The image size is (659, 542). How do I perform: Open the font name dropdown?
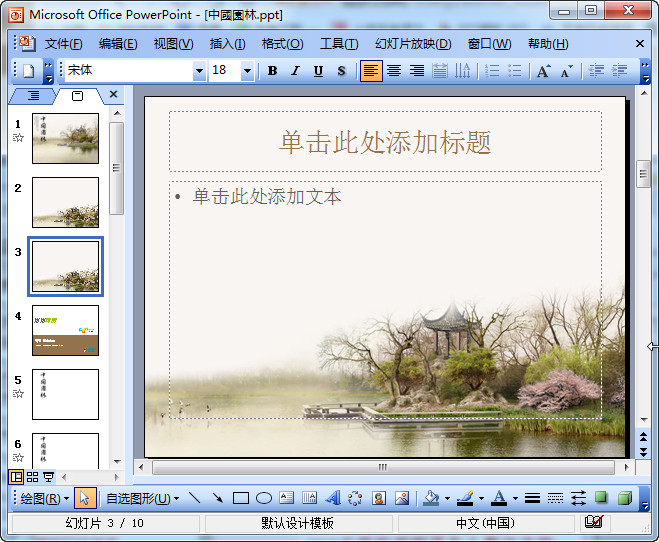tap(198, 71)
